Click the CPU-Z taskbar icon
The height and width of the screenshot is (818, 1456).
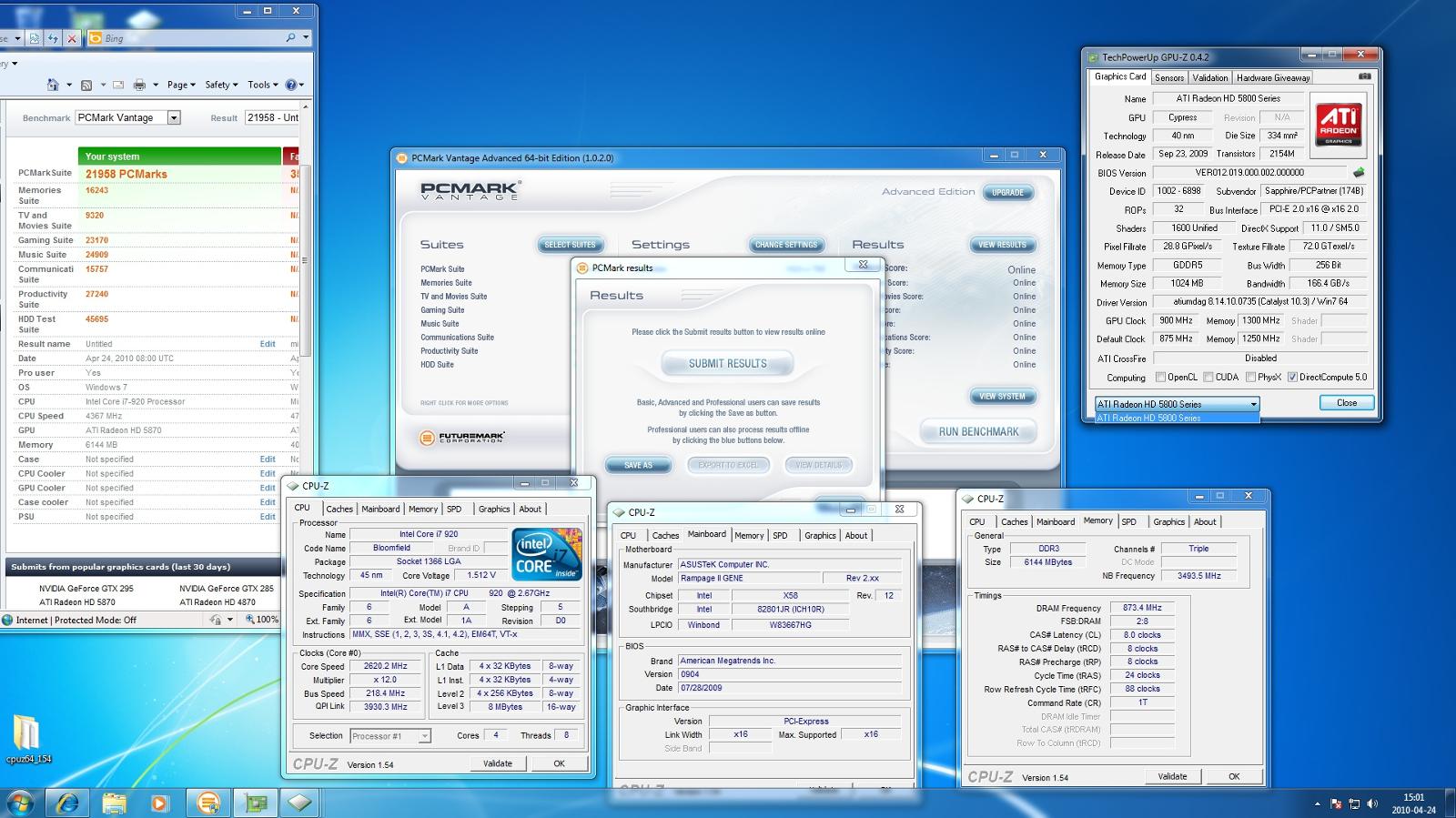pyautogui.click(x=301, y=803)
